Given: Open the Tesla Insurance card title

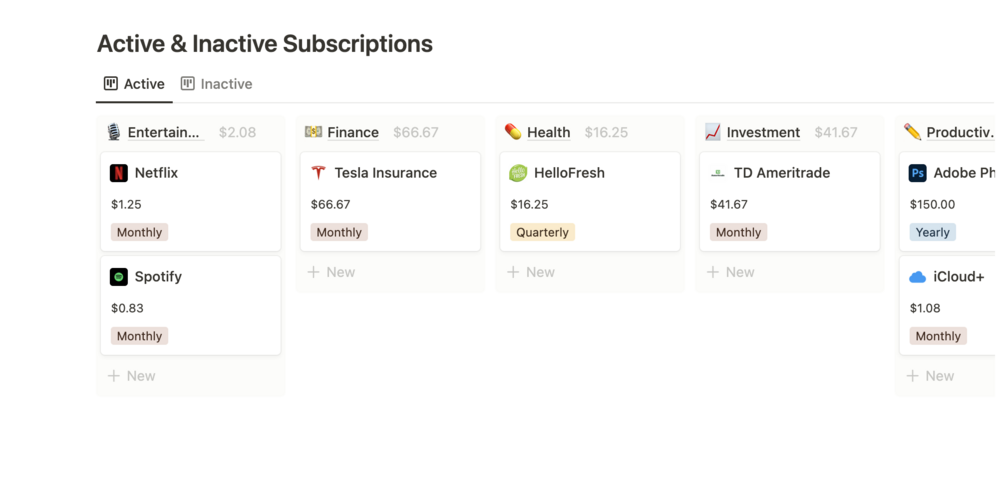Looking at the screenshot, I should pyautogui.click(x=385, y=173).
